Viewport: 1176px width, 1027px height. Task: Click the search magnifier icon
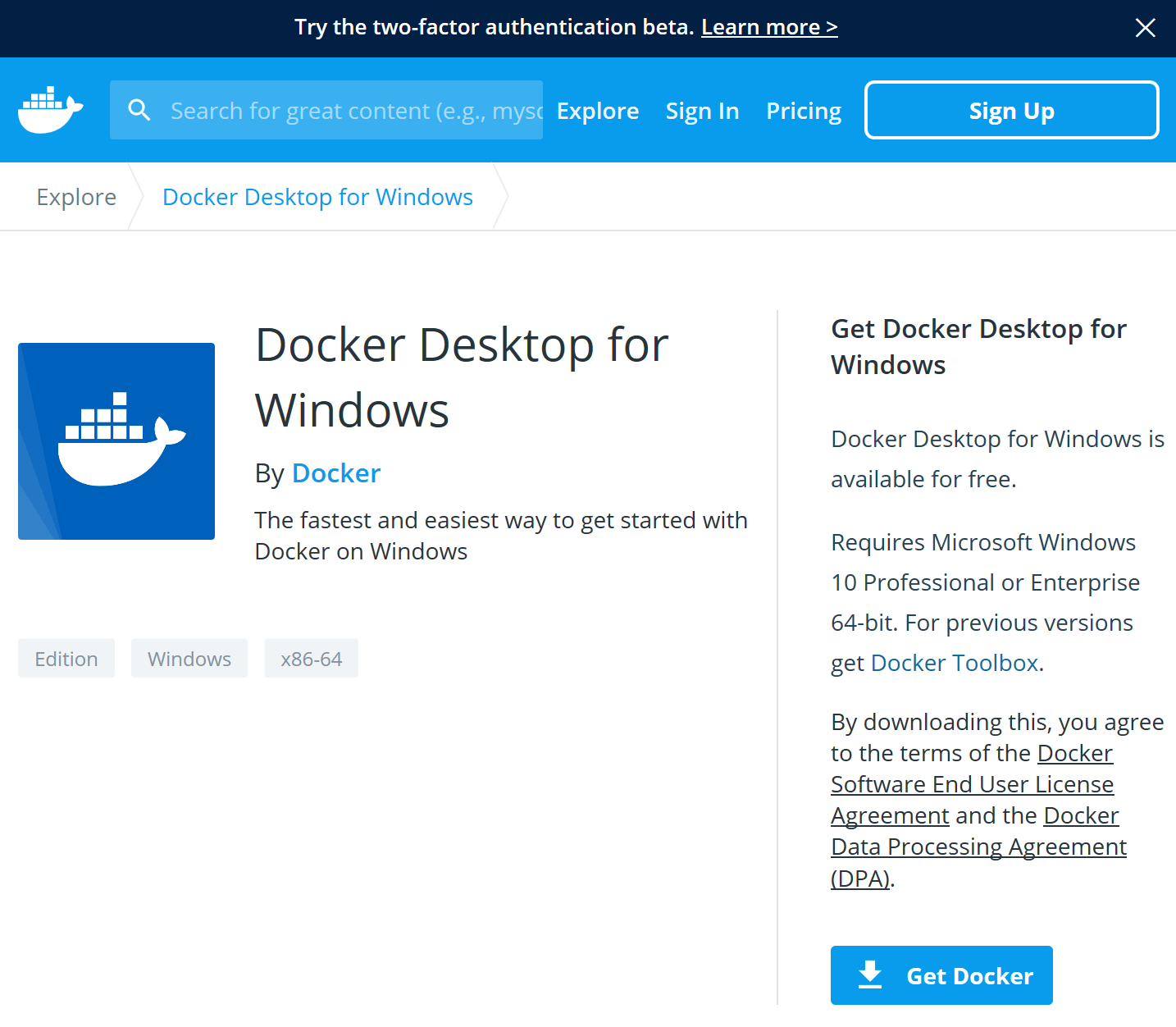click(x=139, y=110)
